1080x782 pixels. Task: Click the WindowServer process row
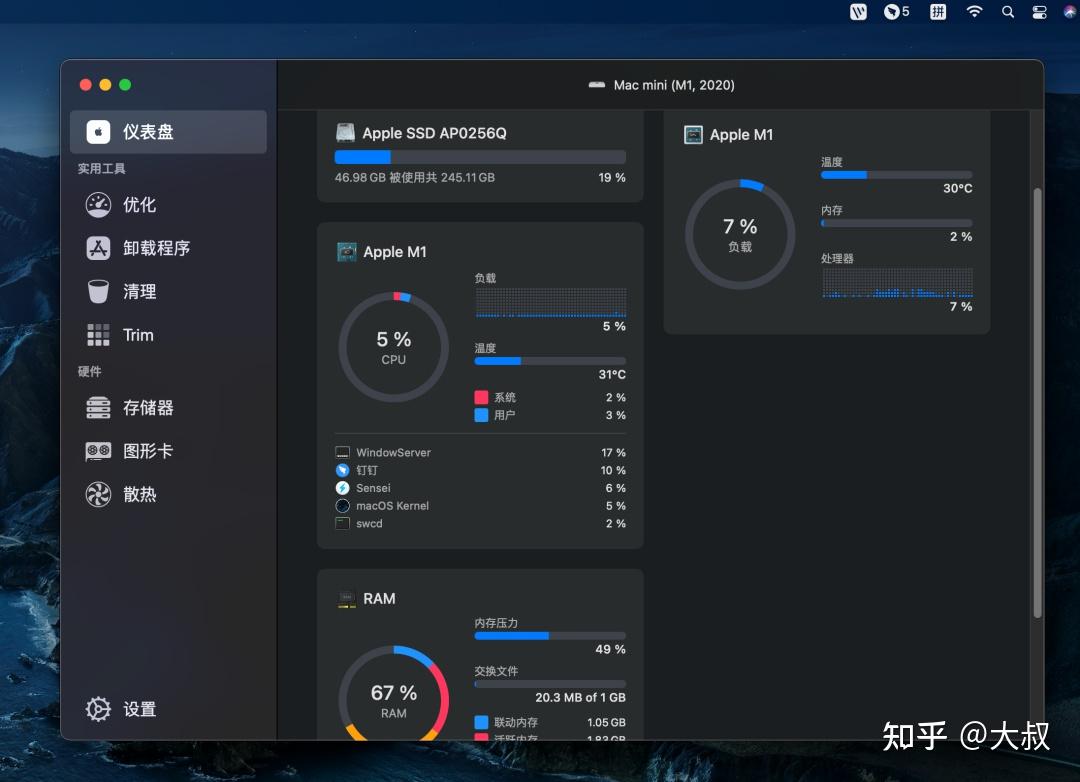coord(480,452)
